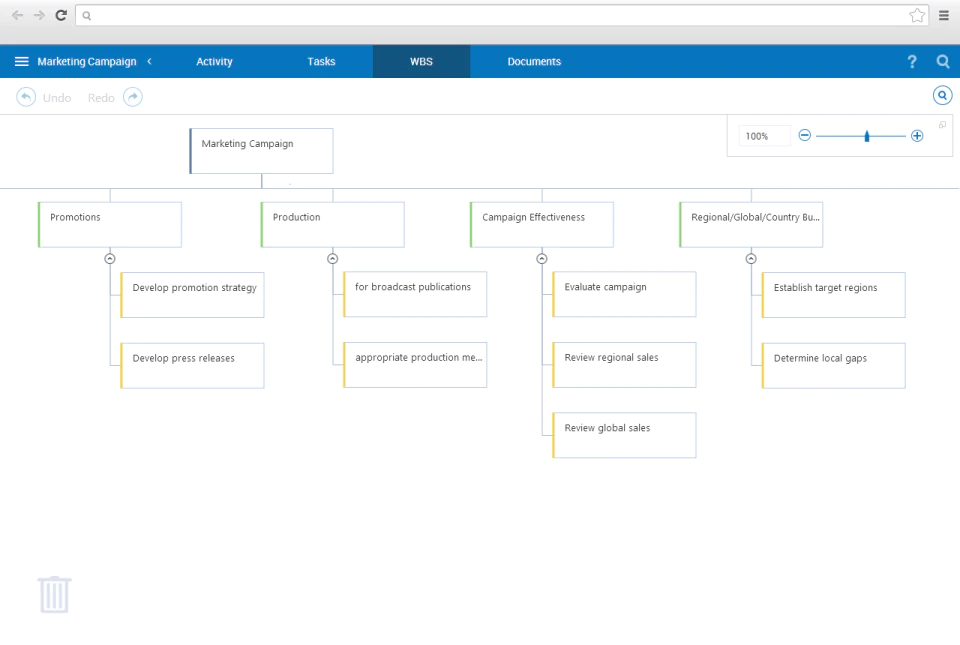
Task: Open the browser menu icon
Action: [943, 15]
